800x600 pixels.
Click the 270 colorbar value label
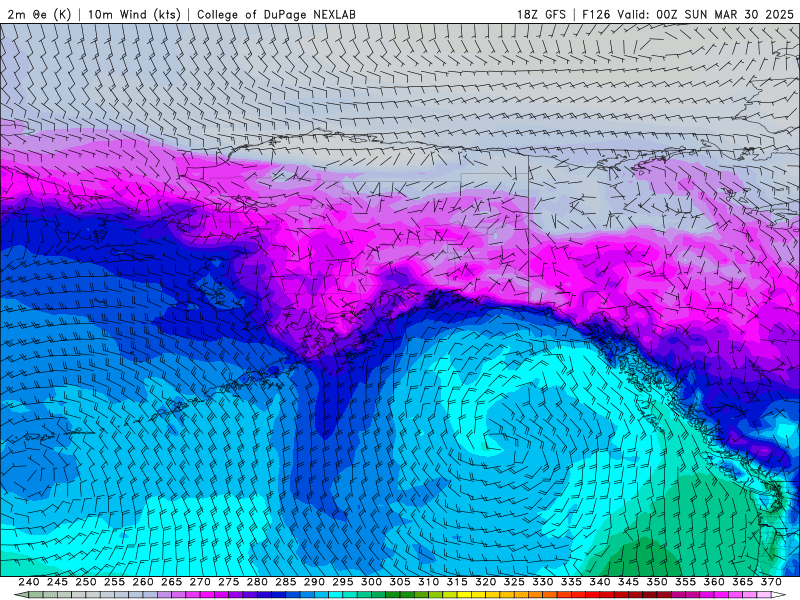200,582
